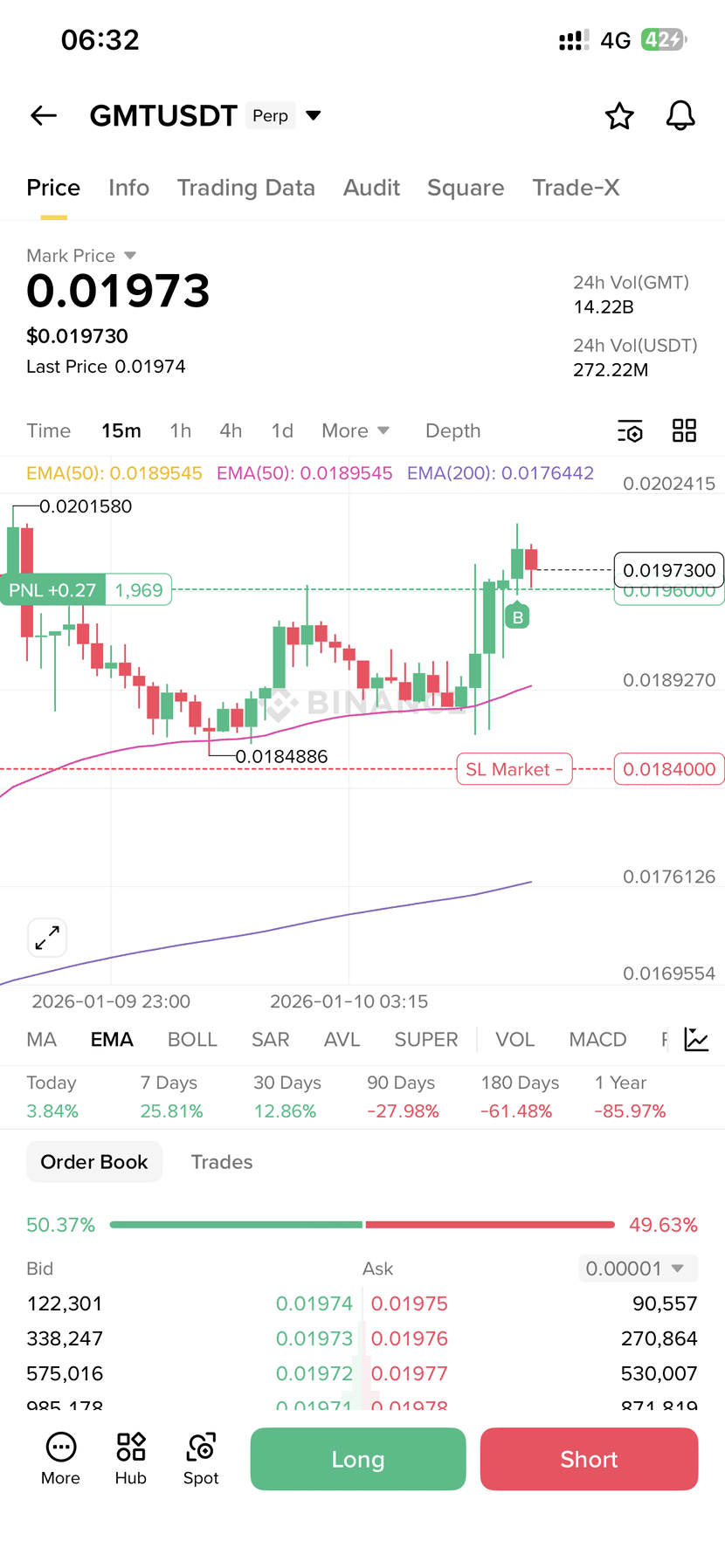The image size is (725, 1568).
Task: Tap the 0.0184000 stop-loss price tag
Action: [669, 769]
